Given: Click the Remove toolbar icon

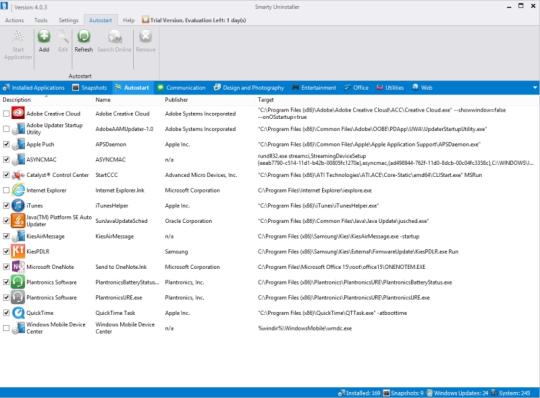Looking at the screenshot, I should pyautogui.click(x=146, y=36).
